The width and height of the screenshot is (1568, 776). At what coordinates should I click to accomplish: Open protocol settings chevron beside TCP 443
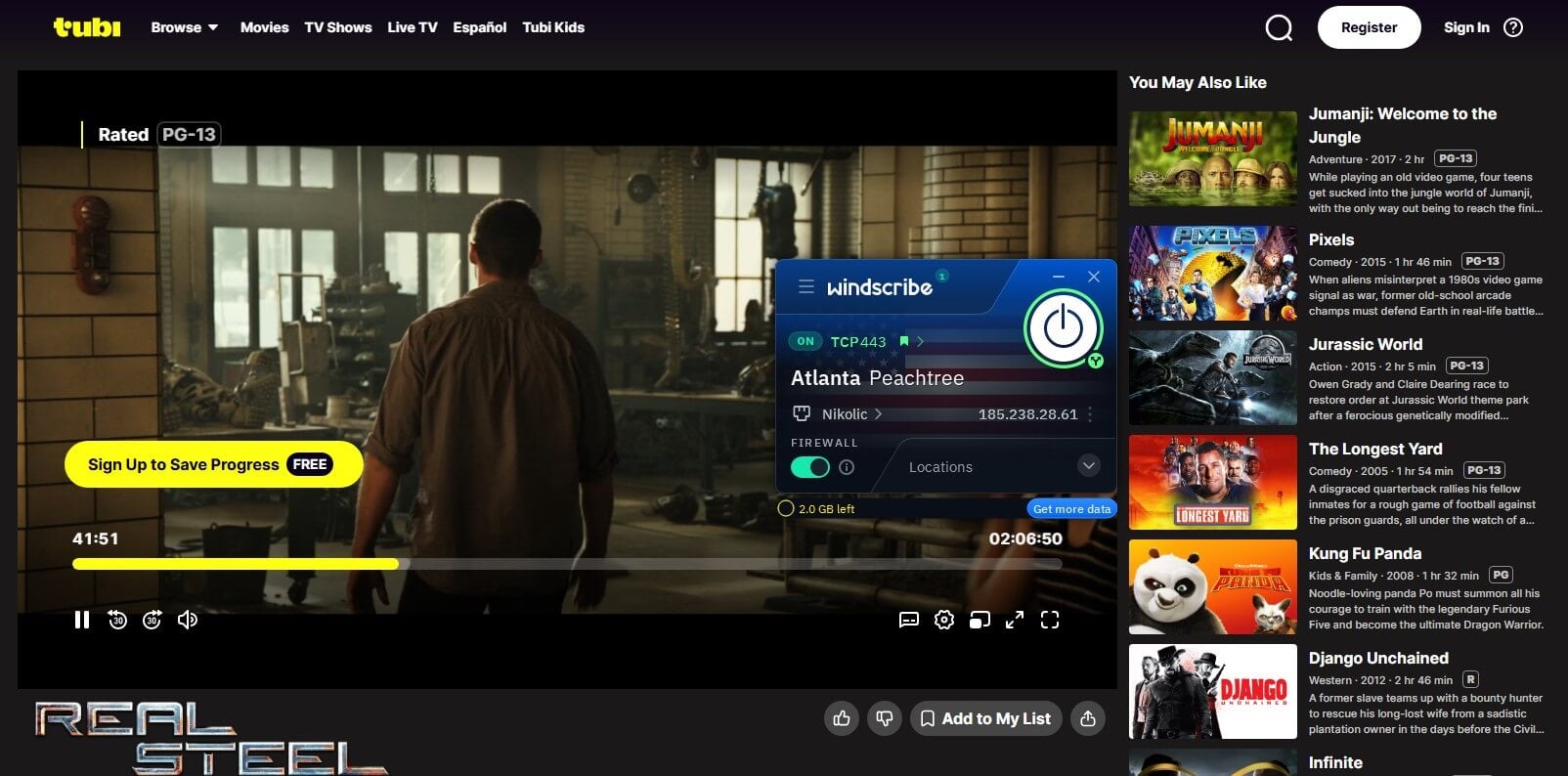[x=920, y=341]
